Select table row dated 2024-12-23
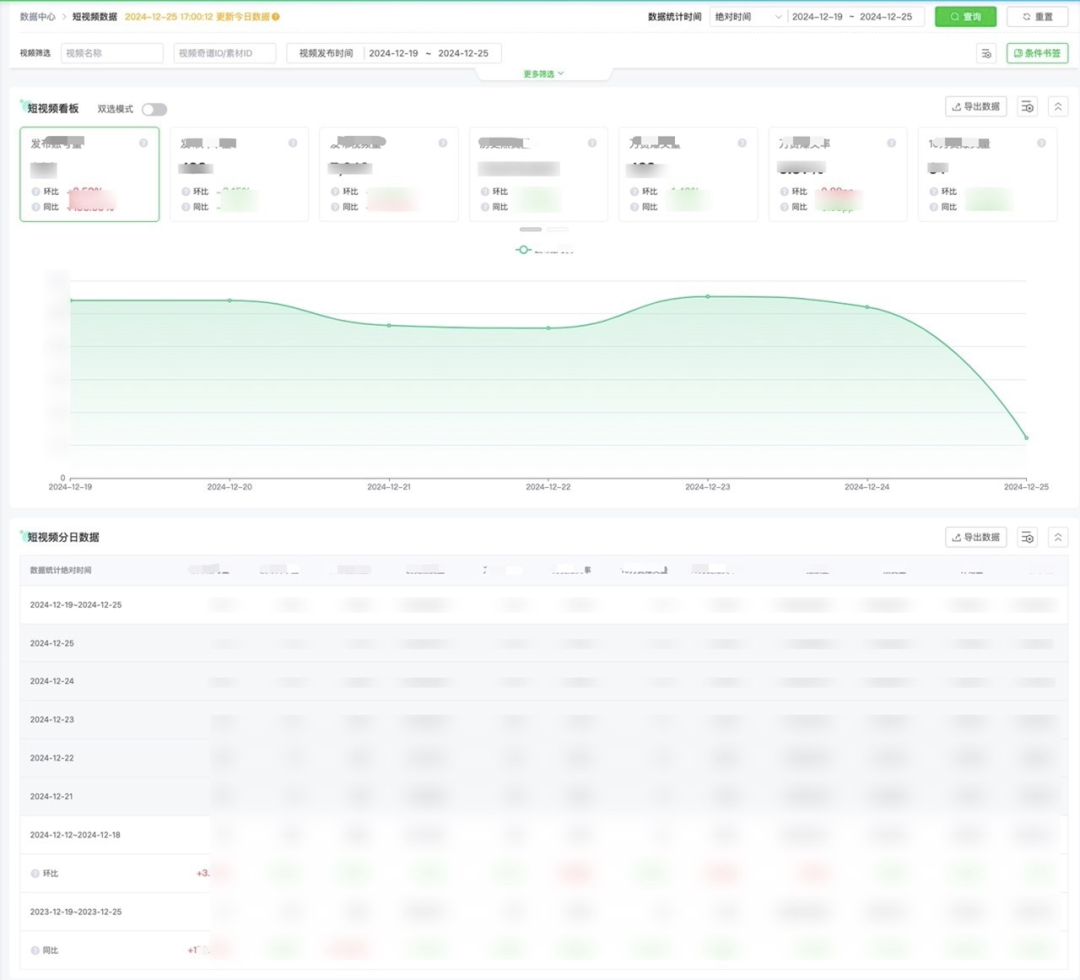The height and width of the screenshot is (980, 1080). pyautogui.click(x=544, y=720)
